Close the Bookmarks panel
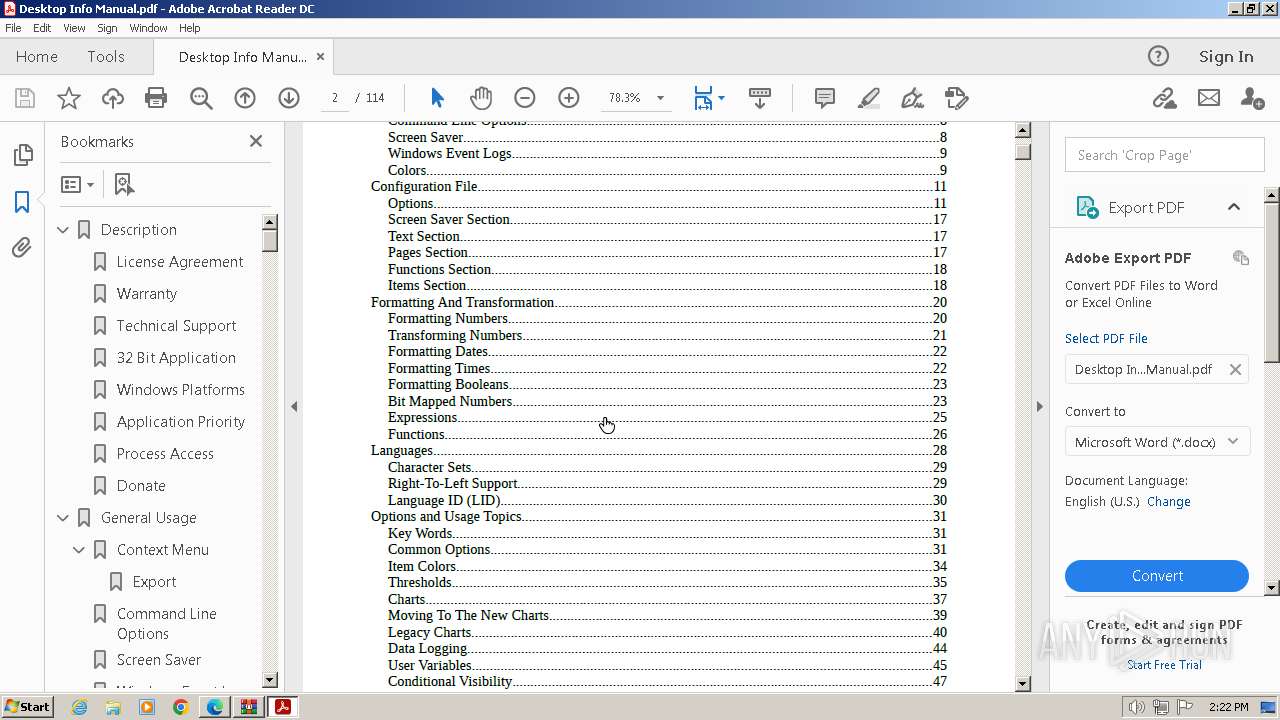 click(256, 141)
